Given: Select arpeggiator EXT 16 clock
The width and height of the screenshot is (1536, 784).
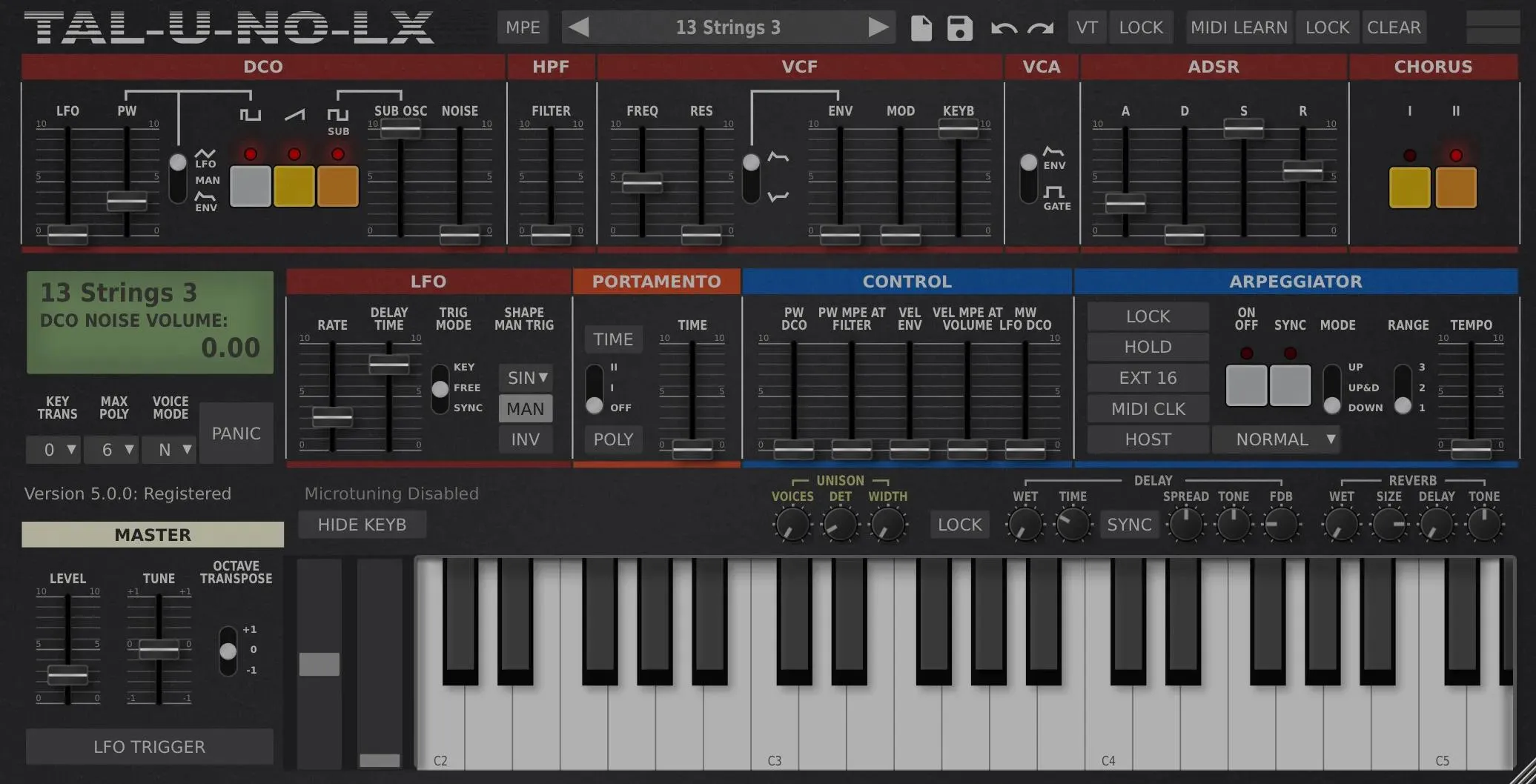Looking at the screenshot, I should click(x=1148, y=378).
